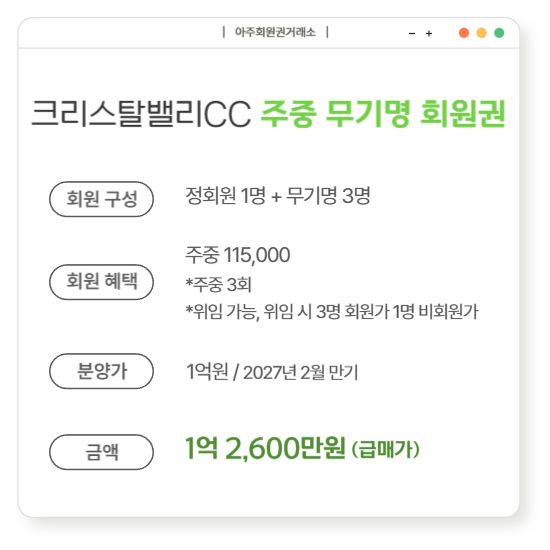Click the 금액 pill label
This screenshot has width=550, height=550.
coord(101,452)
